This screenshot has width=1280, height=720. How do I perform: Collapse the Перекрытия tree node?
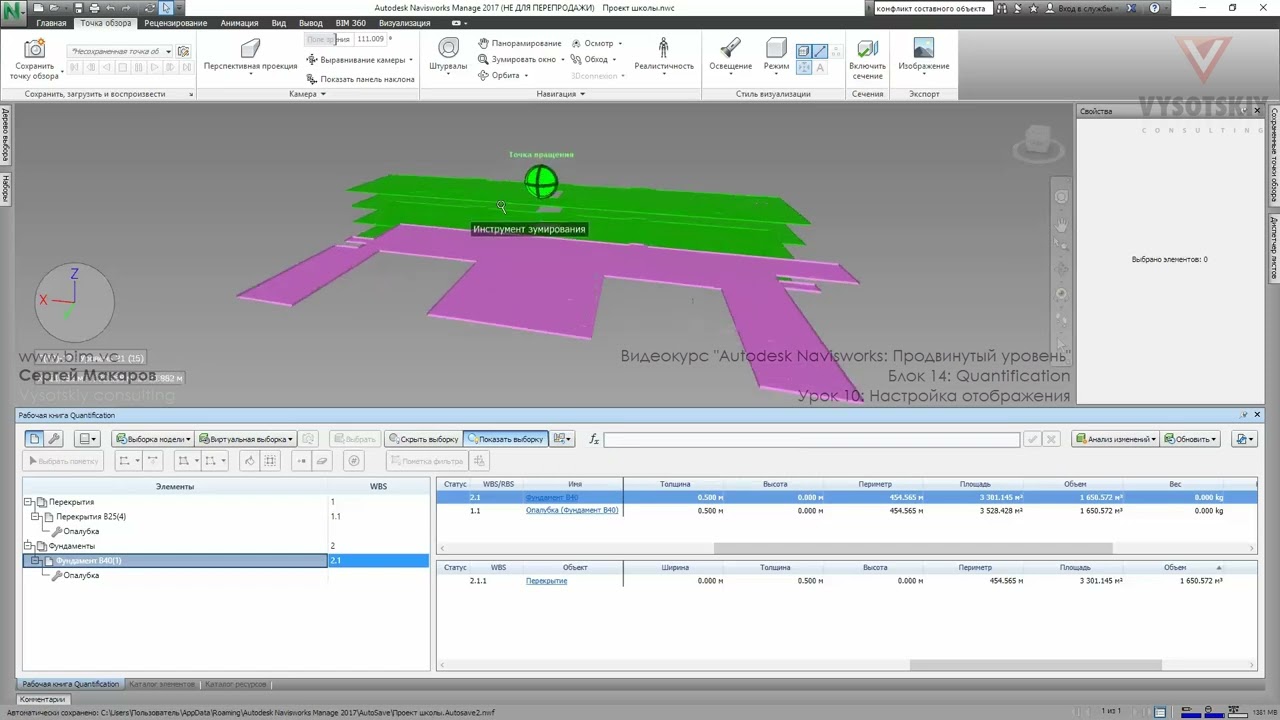[29, 502]
